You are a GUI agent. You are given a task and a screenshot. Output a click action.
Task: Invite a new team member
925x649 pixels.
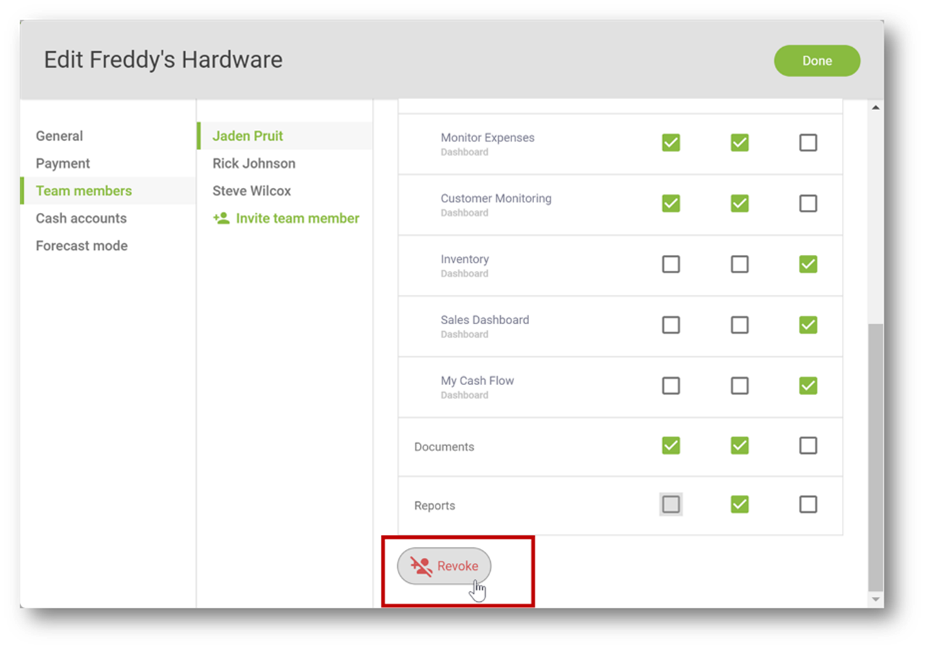(286, 218)
